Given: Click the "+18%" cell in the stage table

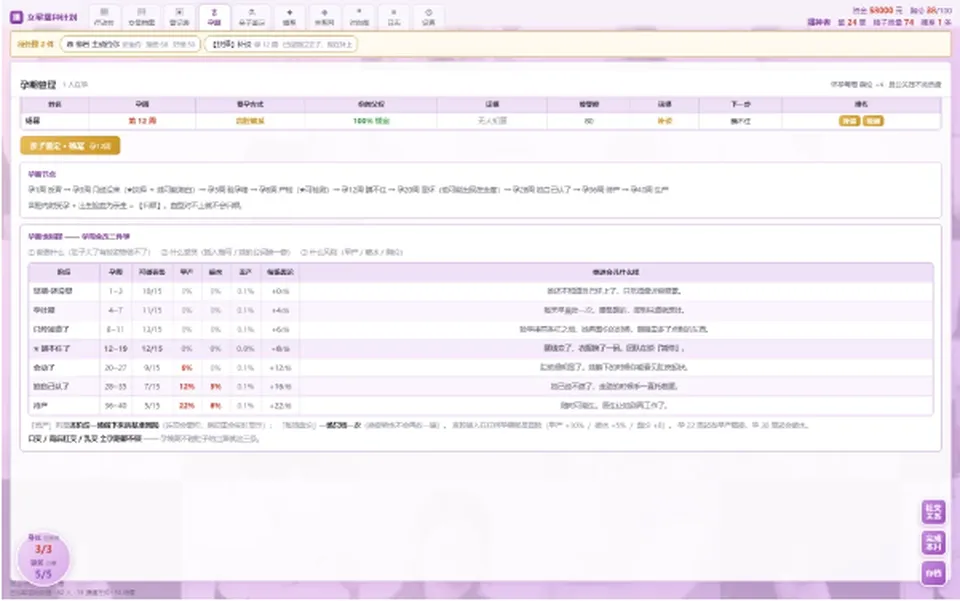Looking at the screenshot, I should click(x=280, y=386).
